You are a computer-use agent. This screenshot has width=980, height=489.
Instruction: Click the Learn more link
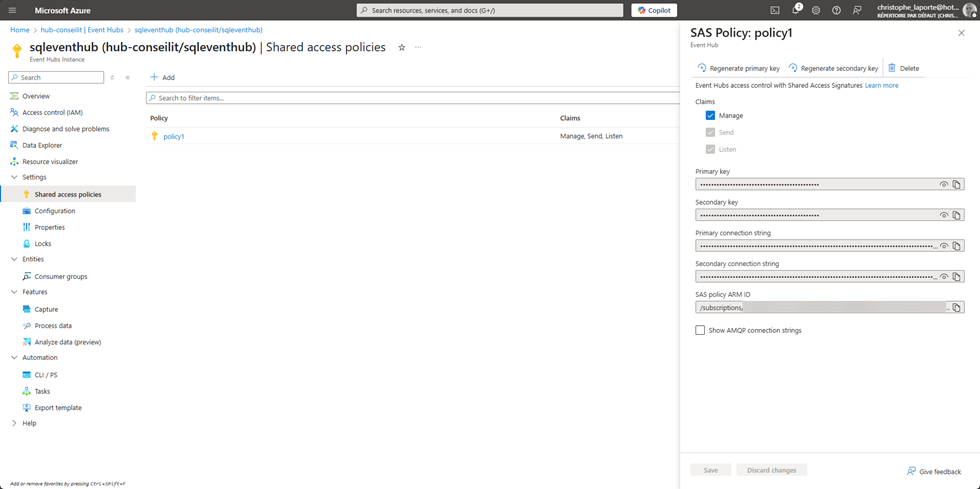point(881,85)
